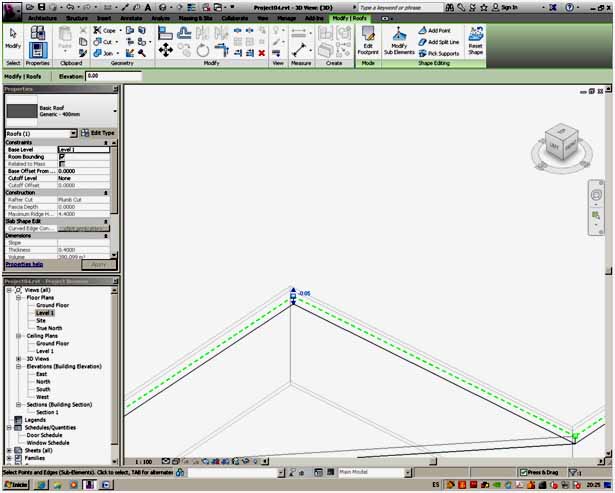615x493 pixels.
Task: Toggle the Press & Drag checkbox
Action: (x=523, y=471)
